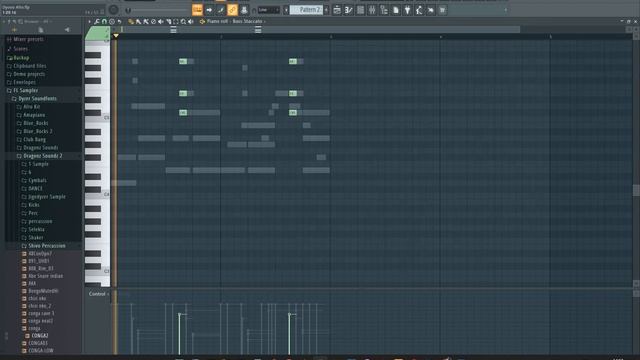Open the Line snap dropdown
640x360 pixels.
[x=269, y=10]
